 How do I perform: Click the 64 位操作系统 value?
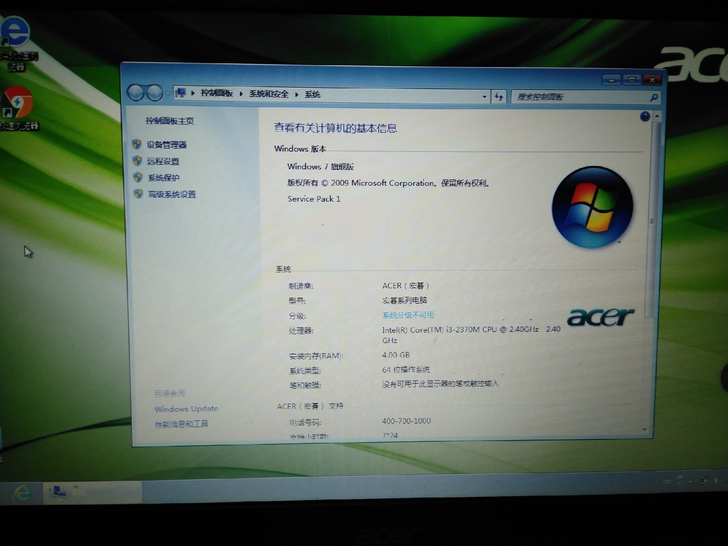(x=406, y=370)
